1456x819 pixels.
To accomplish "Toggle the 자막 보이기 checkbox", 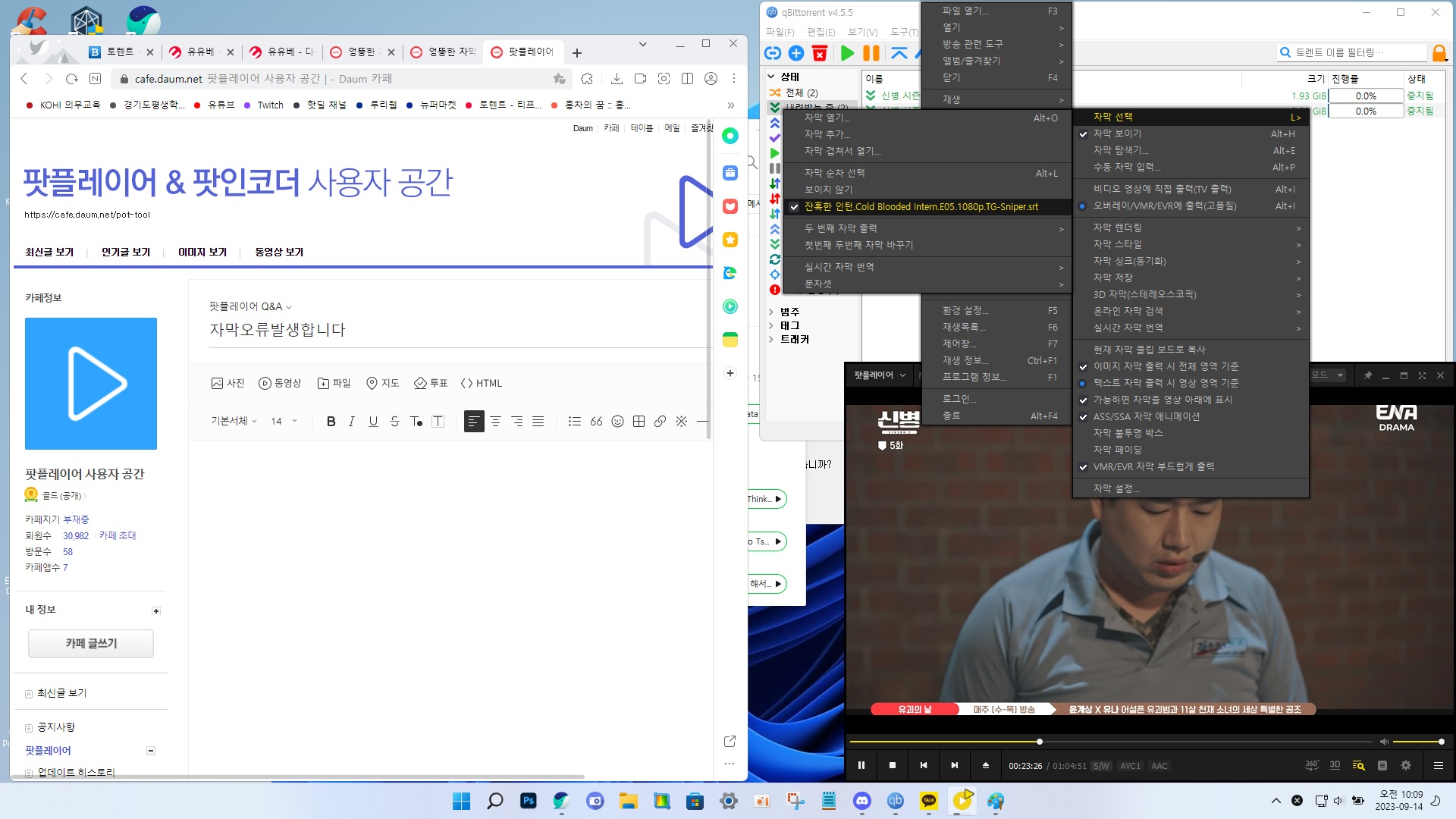I will click(x=1116, y=133).
